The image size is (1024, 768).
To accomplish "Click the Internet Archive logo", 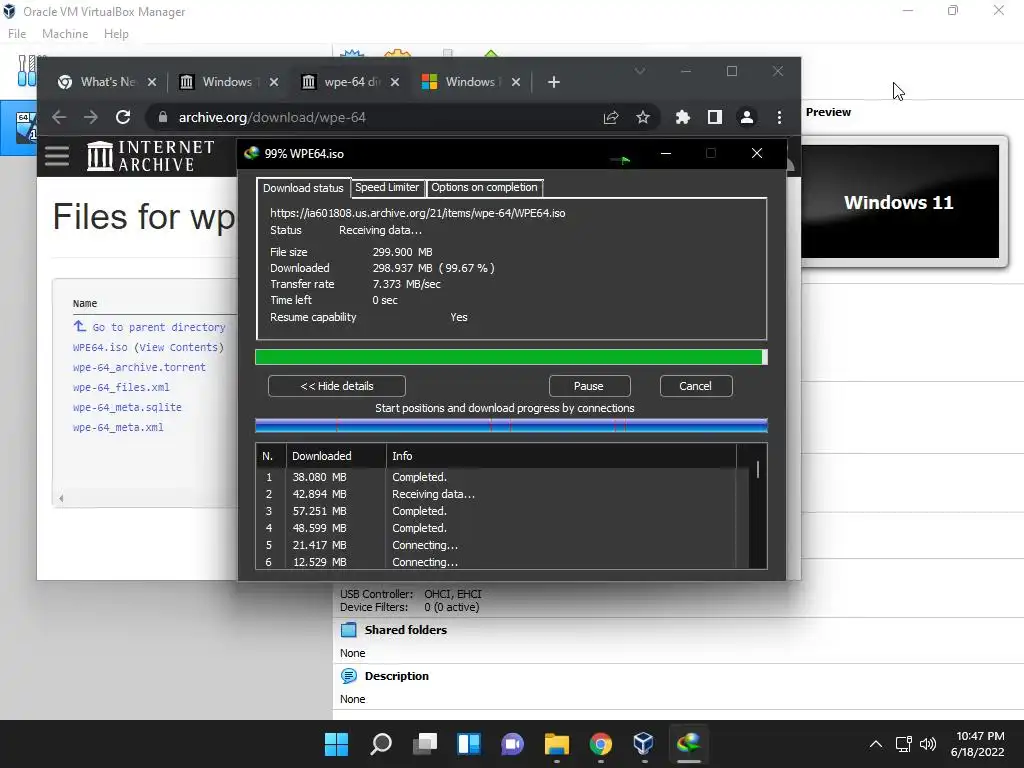I will (151, 155).
